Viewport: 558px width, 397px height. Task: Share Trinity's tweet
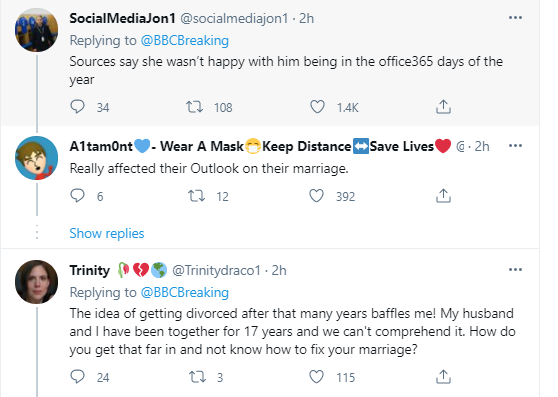tap(443, 377)
